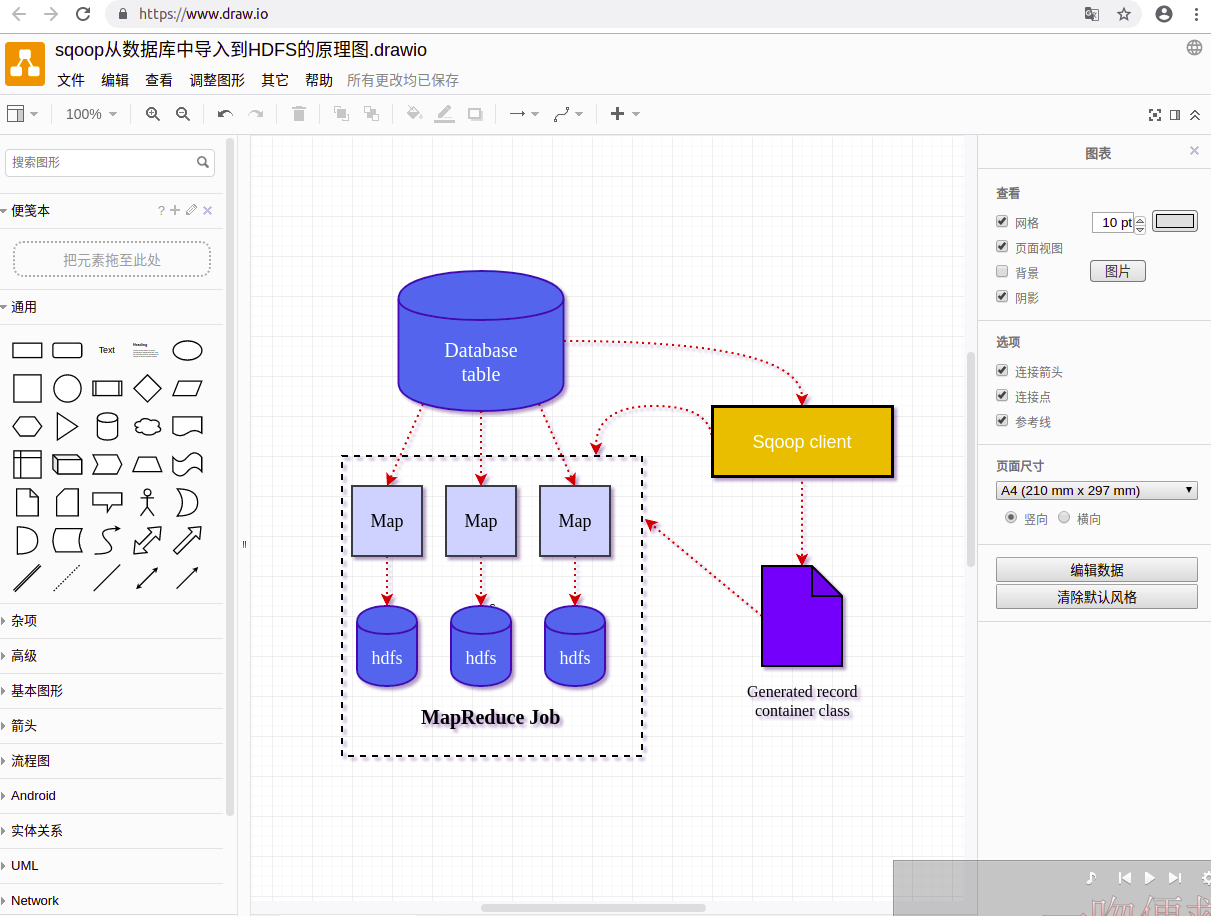Enable the 背景 checkbox
Viewport: 1211px width, 916px height.
1002,271
